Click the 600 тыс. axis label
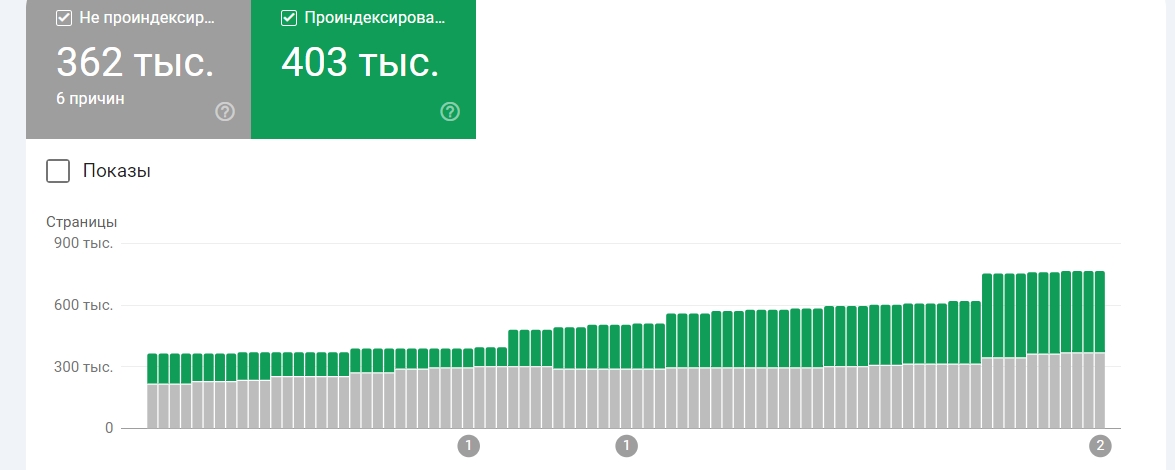 83,305
